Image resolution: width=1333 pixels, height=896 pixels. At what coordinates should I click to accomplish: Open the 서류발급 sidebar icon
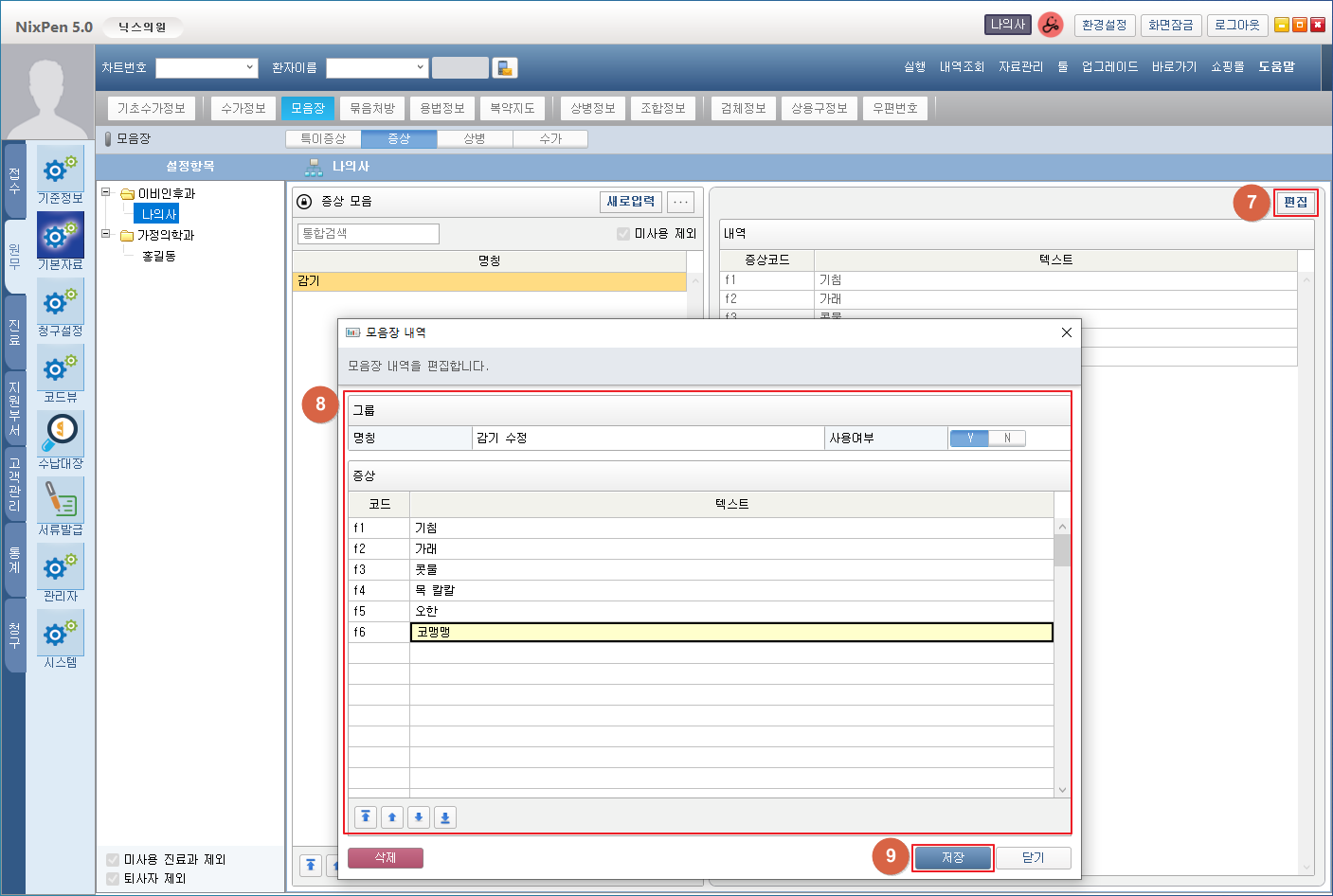[x=60, y=505]
